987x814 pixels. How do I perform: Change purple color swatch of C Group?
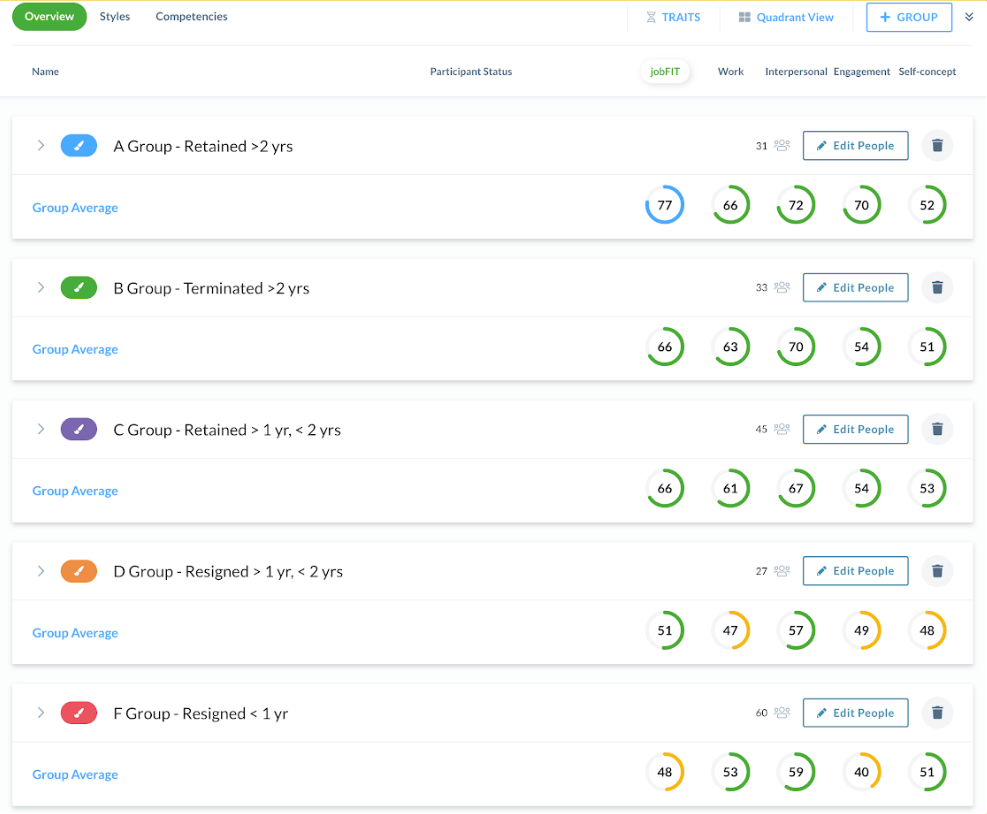point(79,429)
